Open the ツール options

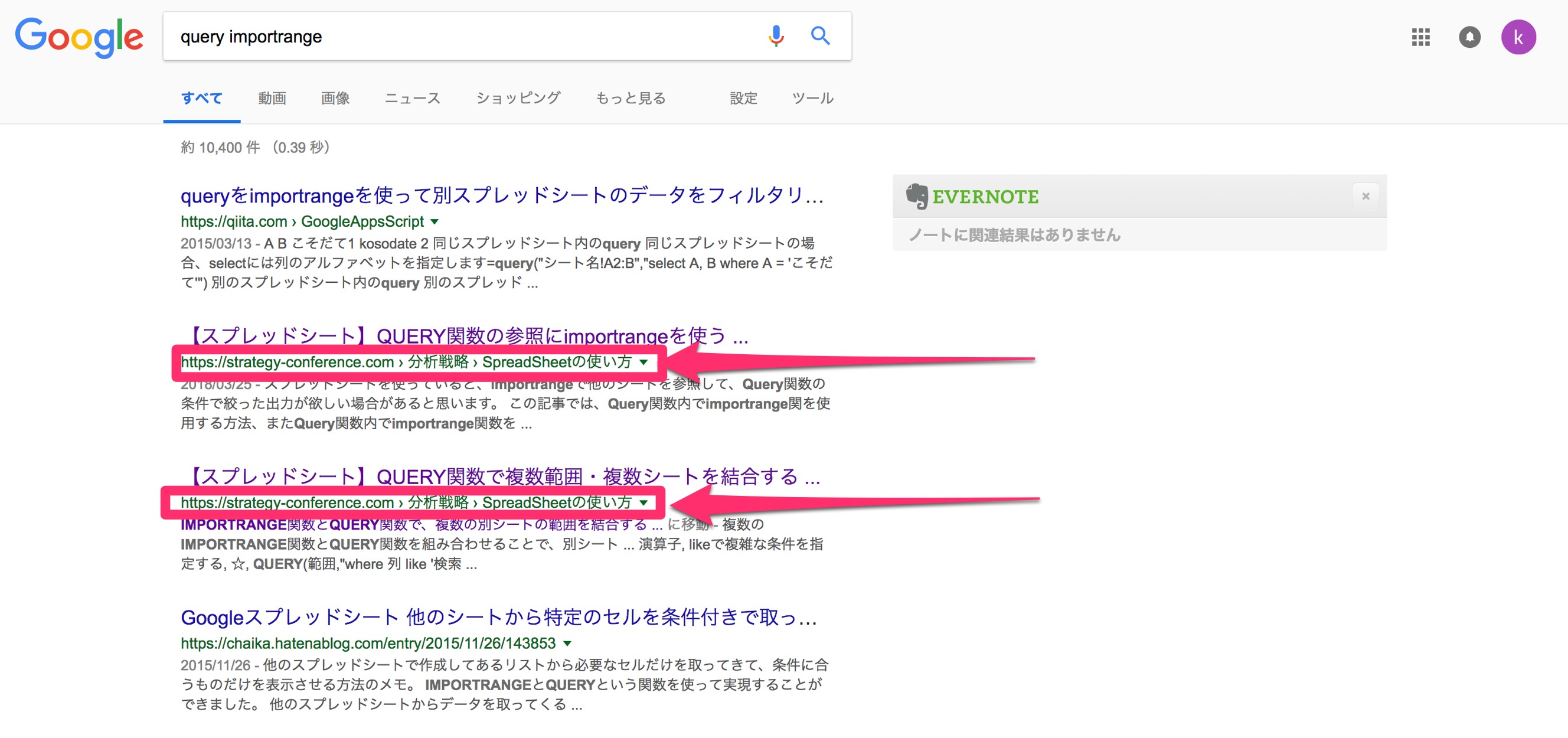coord(812,98)
